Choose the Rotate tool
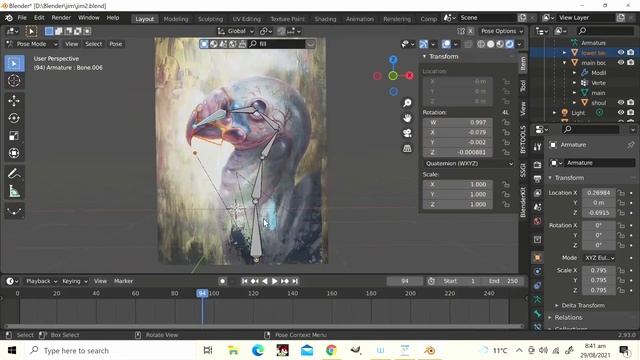Screen dimensions: 640x360 click(14, 118)
